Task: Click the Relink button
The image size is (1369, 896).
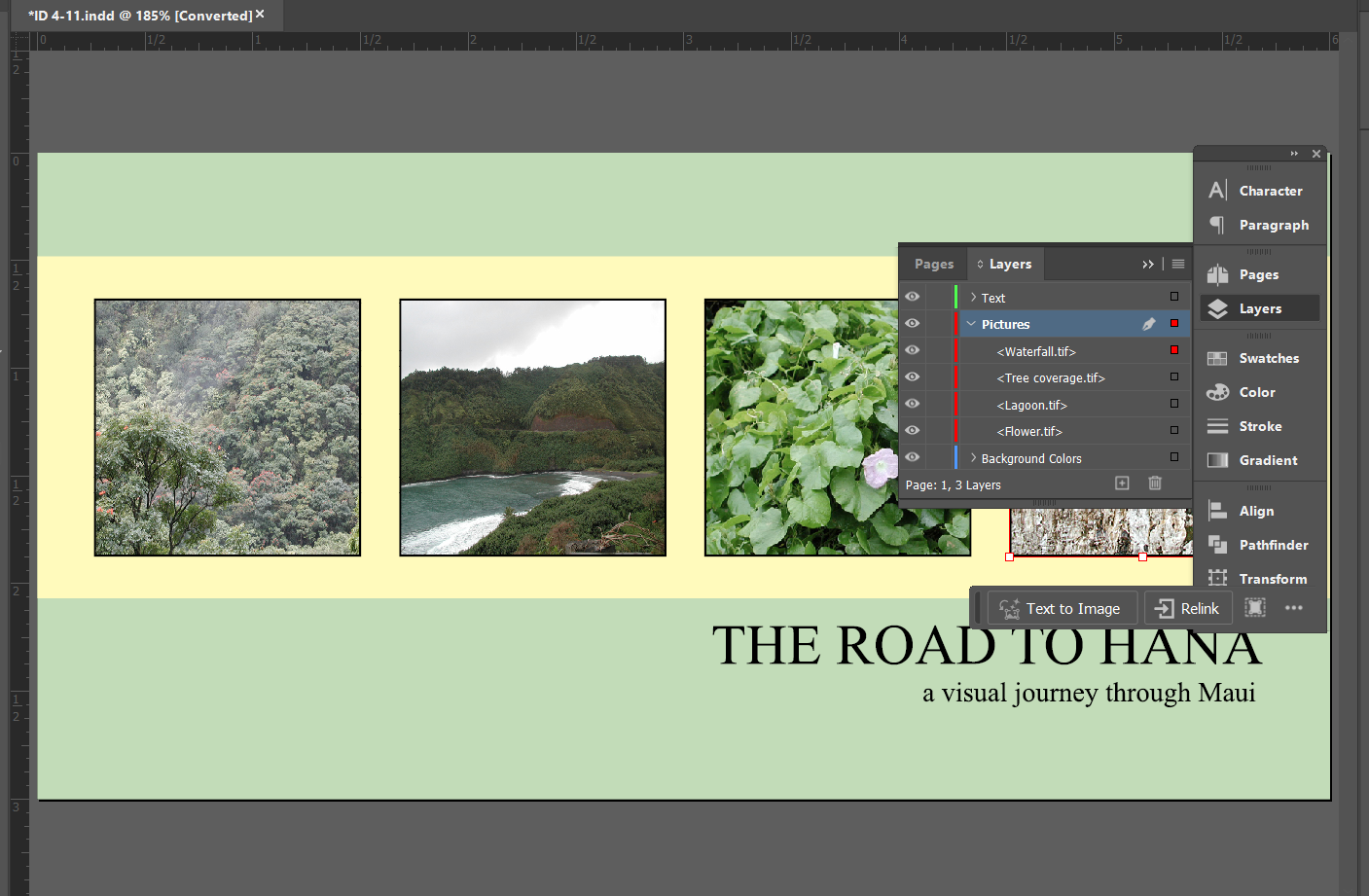Action: tap(1188, 608)
